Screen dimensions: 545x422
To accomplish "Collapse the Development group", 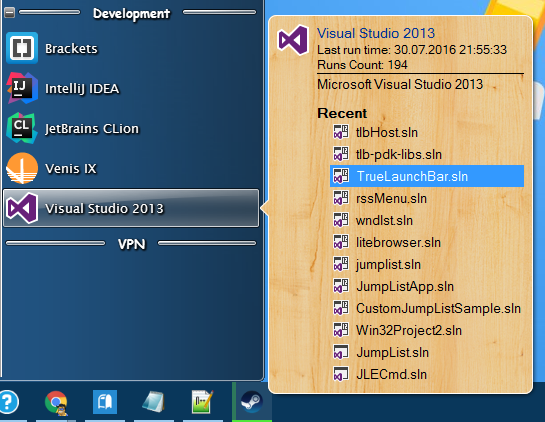I will tap(9, 13).
